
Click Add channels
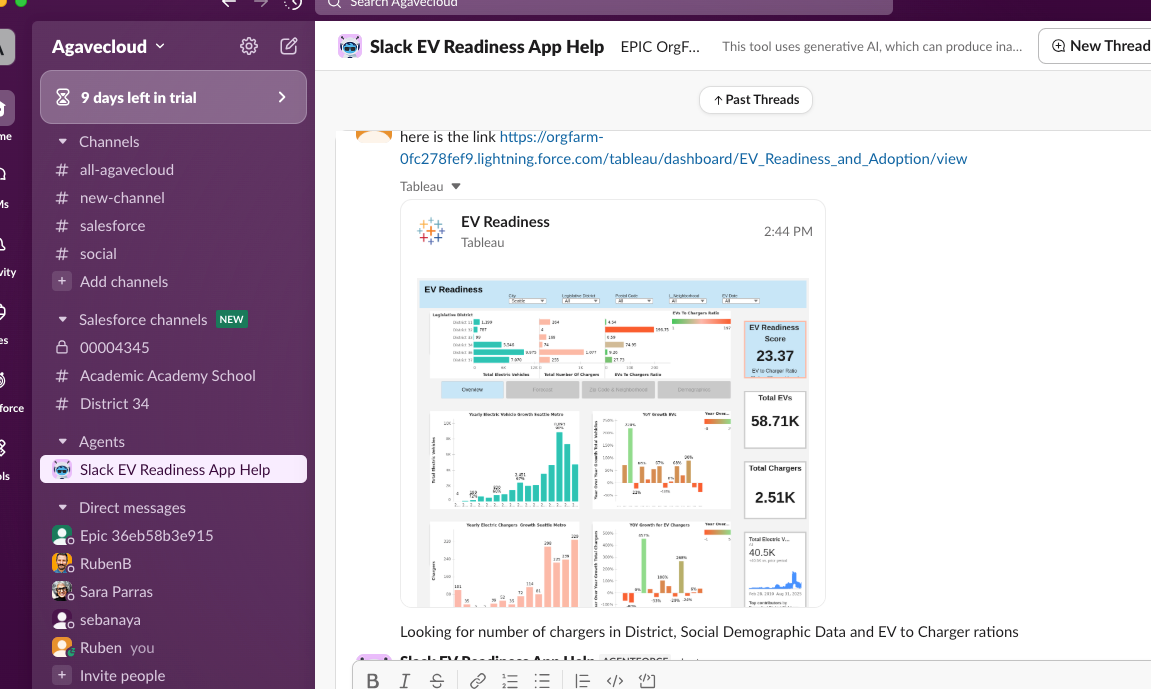[x=123, y=281]
